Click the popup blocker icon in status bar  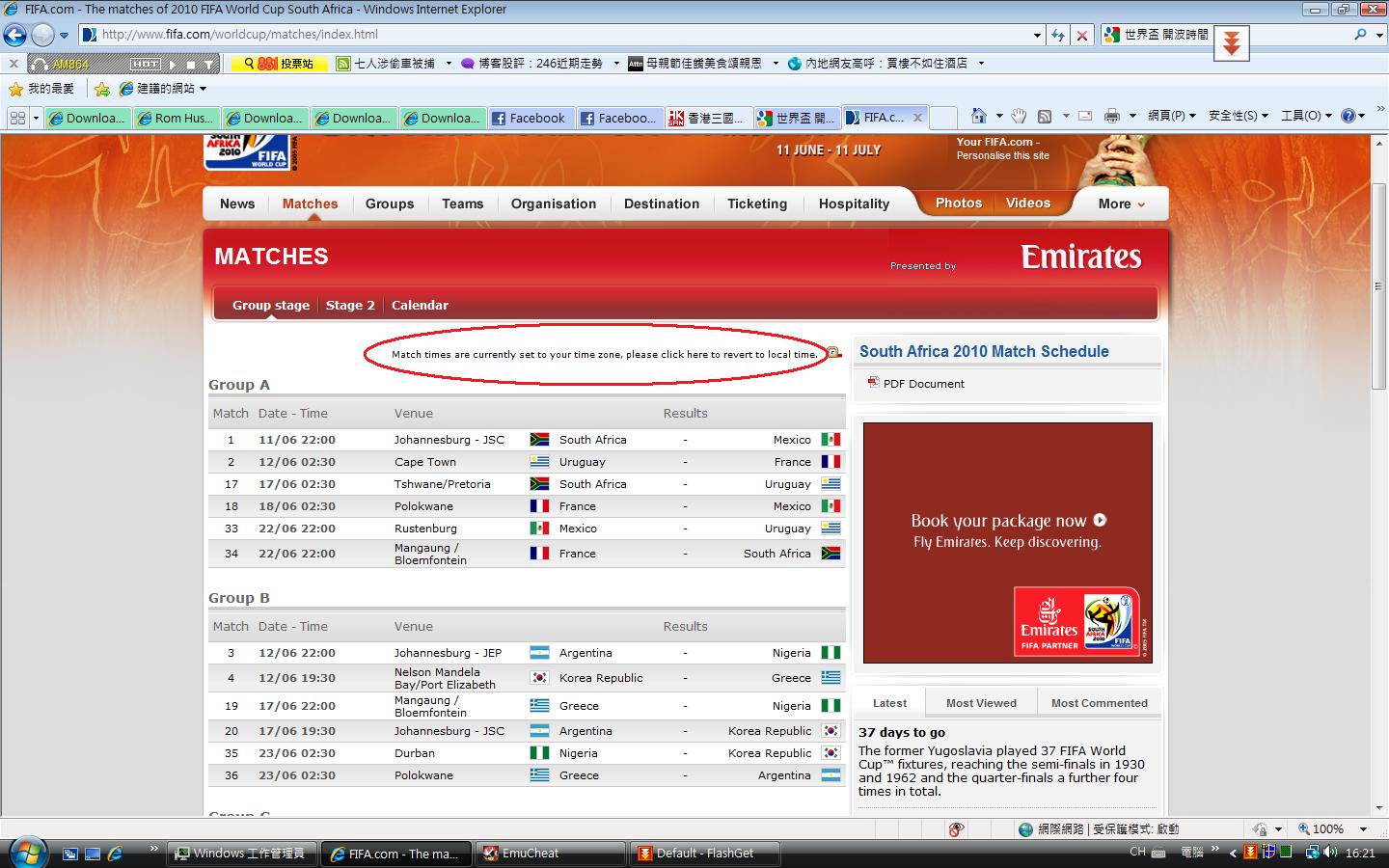tap(956, 829)
